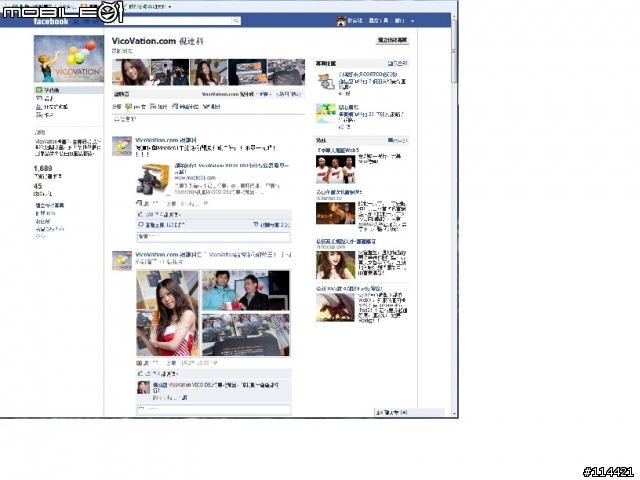Click the commenter's avatar on second post

tap(143, 387)
